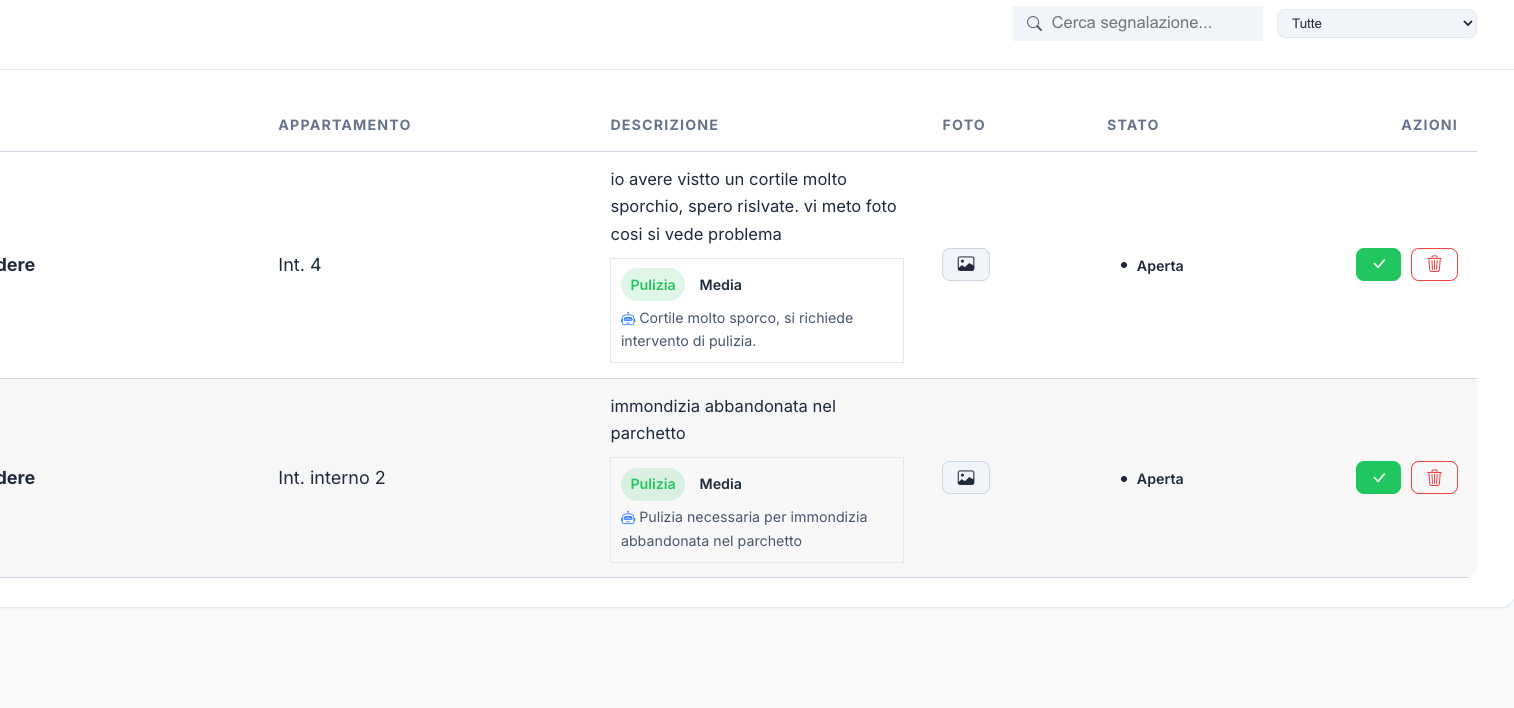Open the photo for the Int. 4 report
This screenshot has width=1514, height=708.
[964, 264]
